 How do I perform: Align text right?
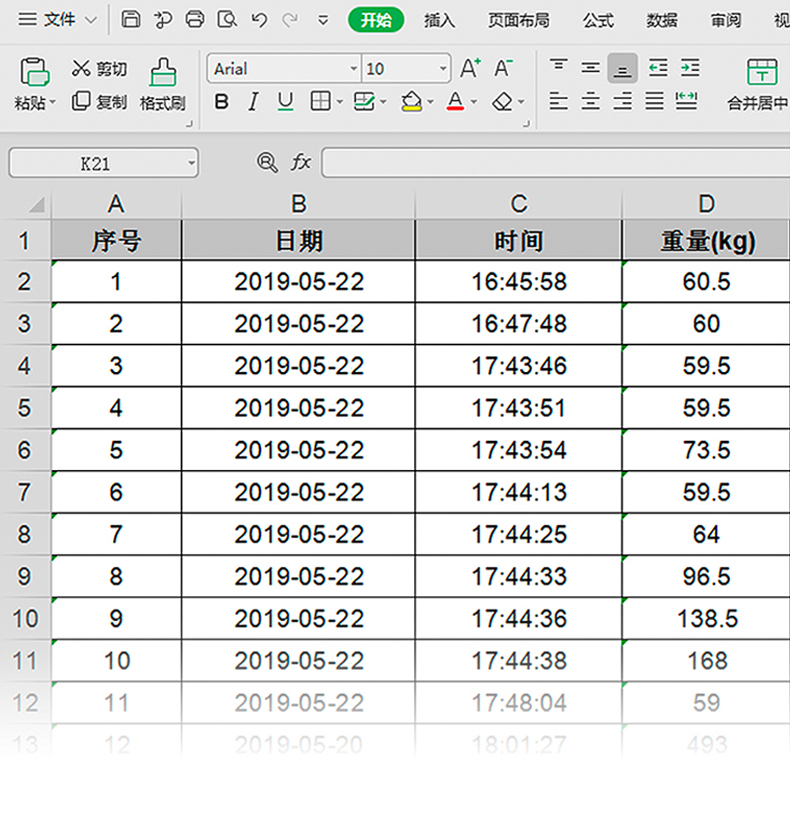click(622, 101)
